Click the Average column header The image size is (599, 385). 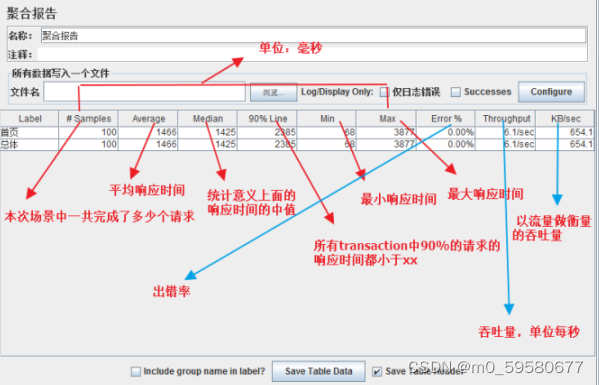148,119
